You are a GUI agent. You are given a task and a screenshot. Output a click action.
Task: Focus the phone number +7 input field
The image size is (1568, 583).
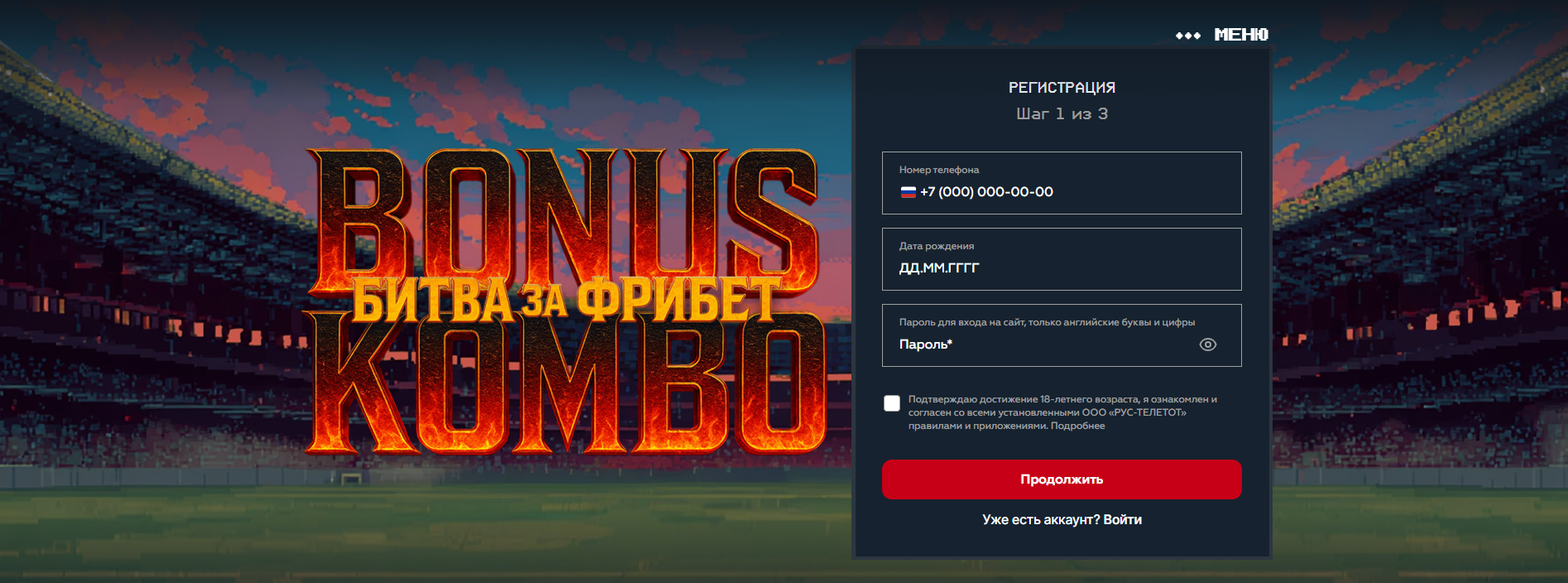pos(1062,183)
